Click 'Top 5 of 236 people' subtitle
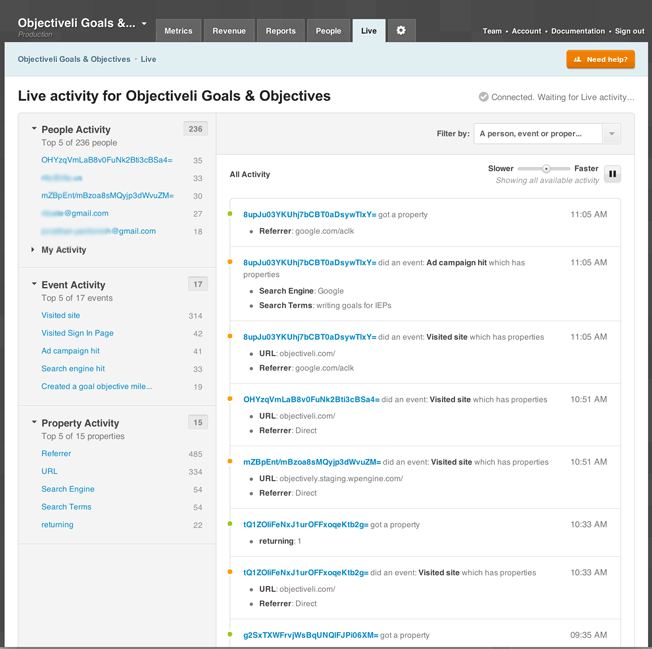The height and width of the screenshot is (649, 652). pyautogui.click(x=79, y=143)
